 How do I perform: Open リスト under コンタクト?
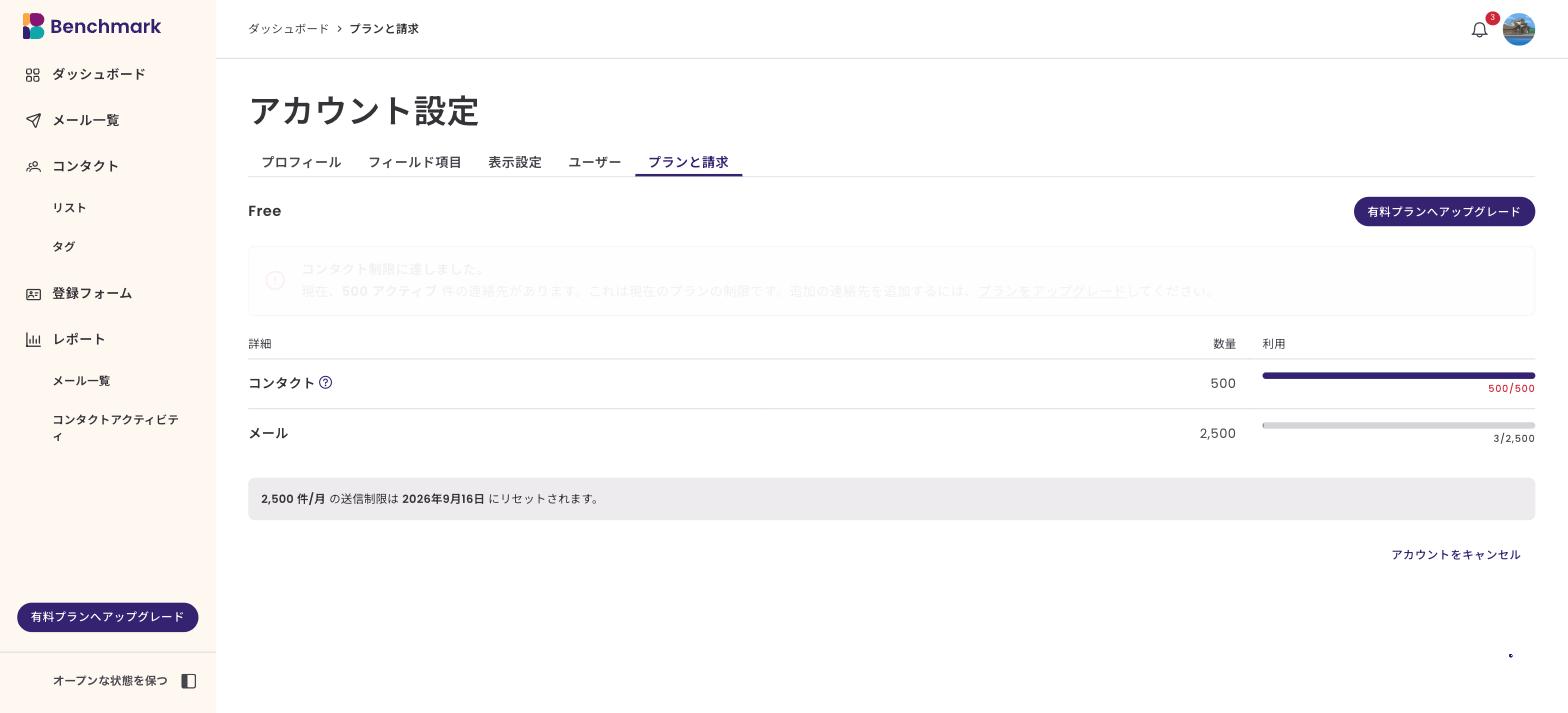pos(70,208)
